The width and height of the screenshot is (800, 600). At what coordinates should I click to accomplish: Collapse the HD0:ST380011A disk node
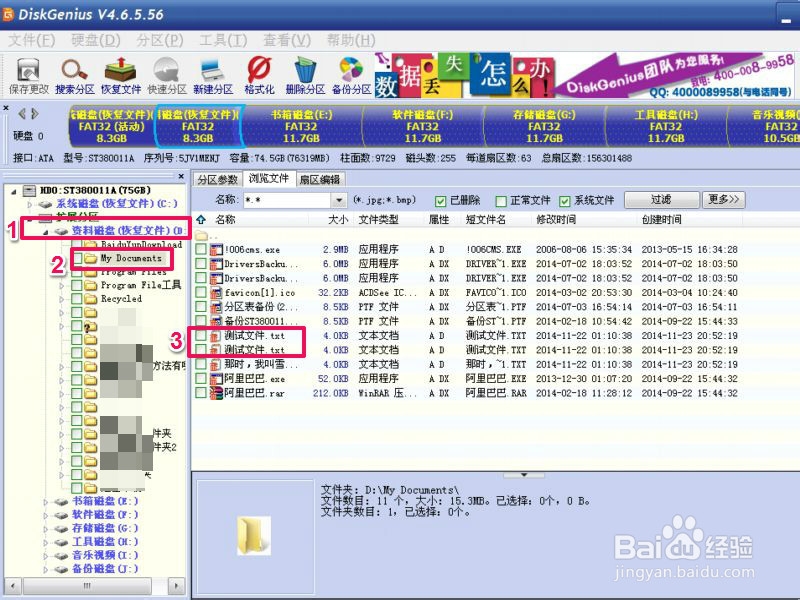tap(13, 191)
